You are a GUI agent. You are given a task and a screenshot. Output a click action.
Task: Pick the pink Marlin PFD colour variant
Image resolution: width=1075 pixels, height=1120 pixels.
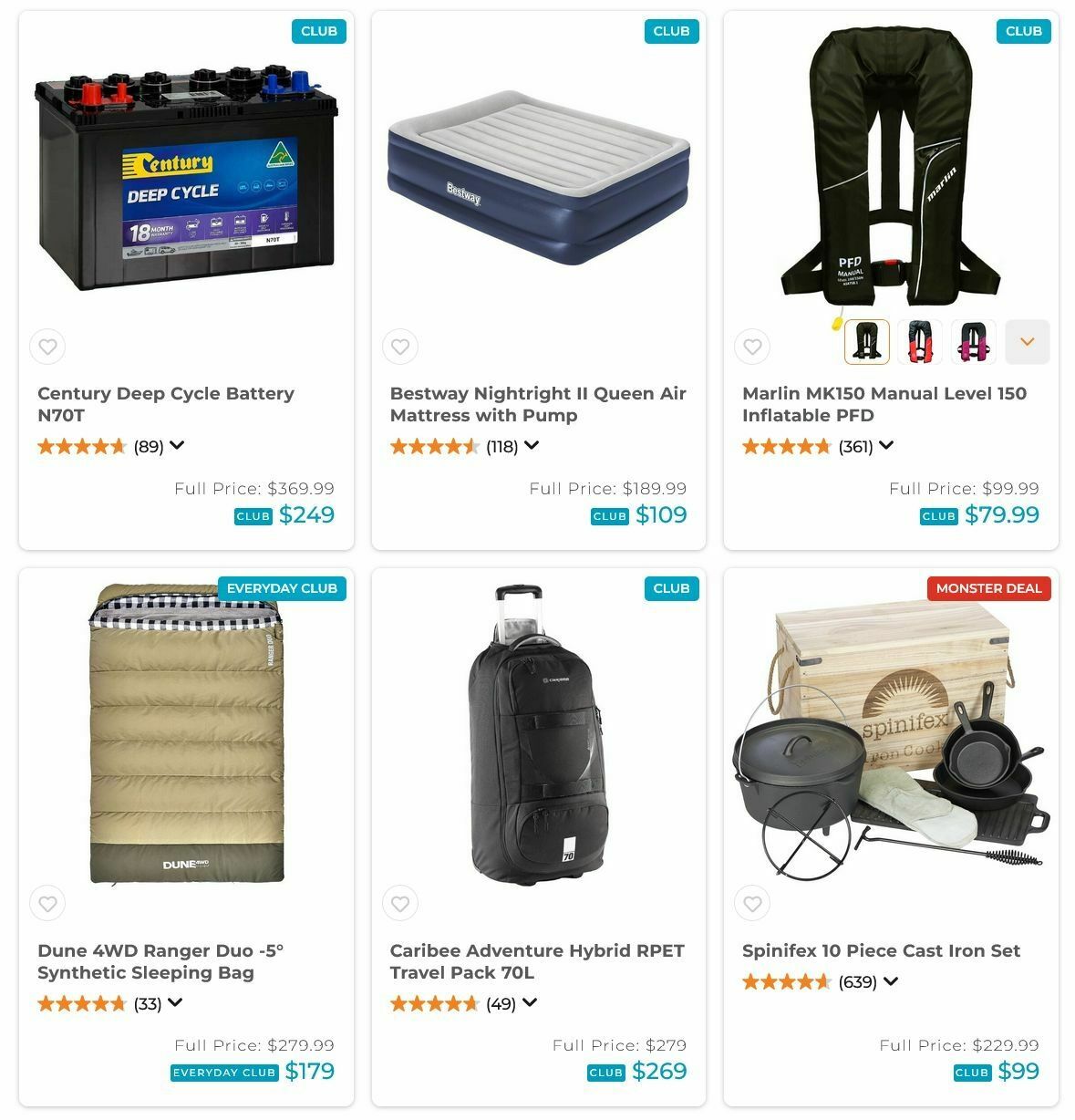point(974,342)
